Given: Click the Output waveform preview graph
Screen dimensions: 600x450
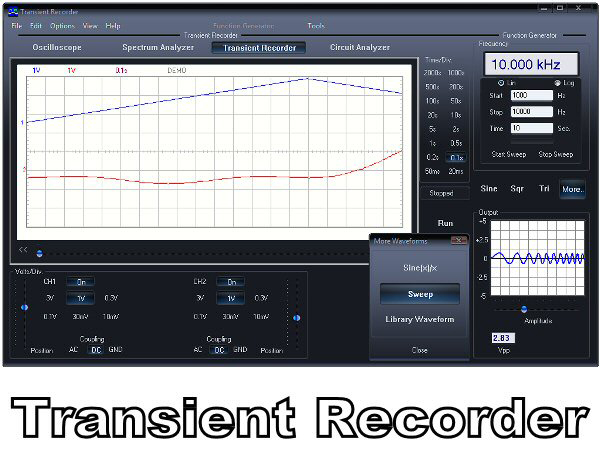Looking at the screenshot, I should point(537,258).
